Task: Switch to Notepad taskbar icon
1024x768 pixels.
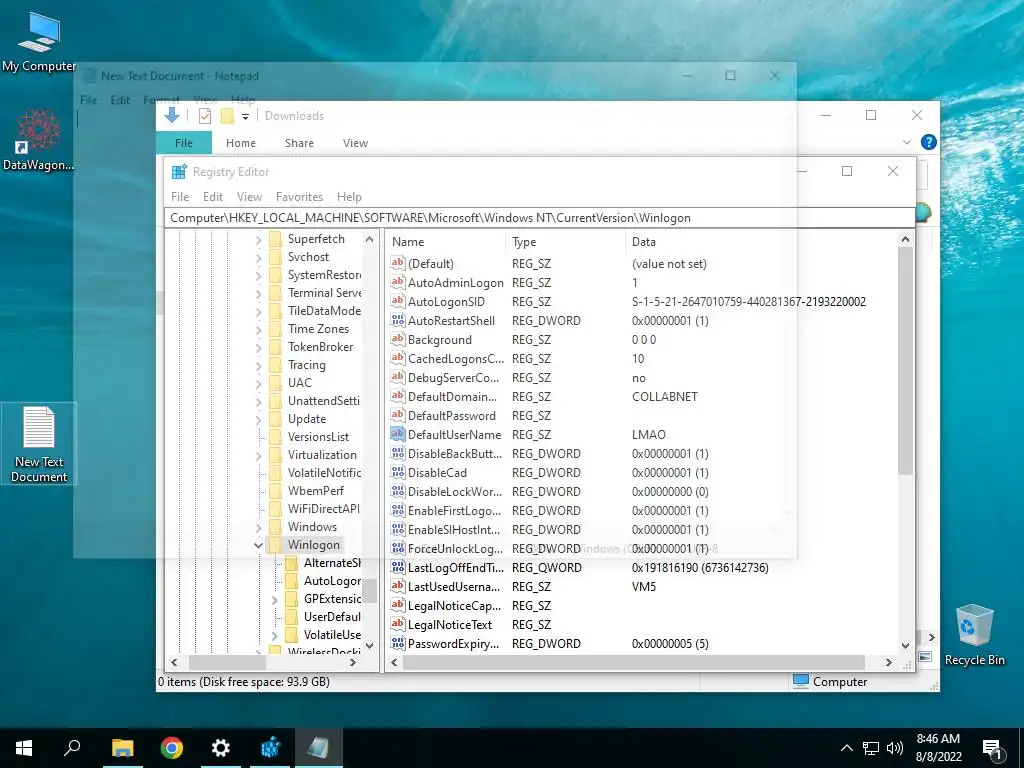Action: (x=319, y=748)
